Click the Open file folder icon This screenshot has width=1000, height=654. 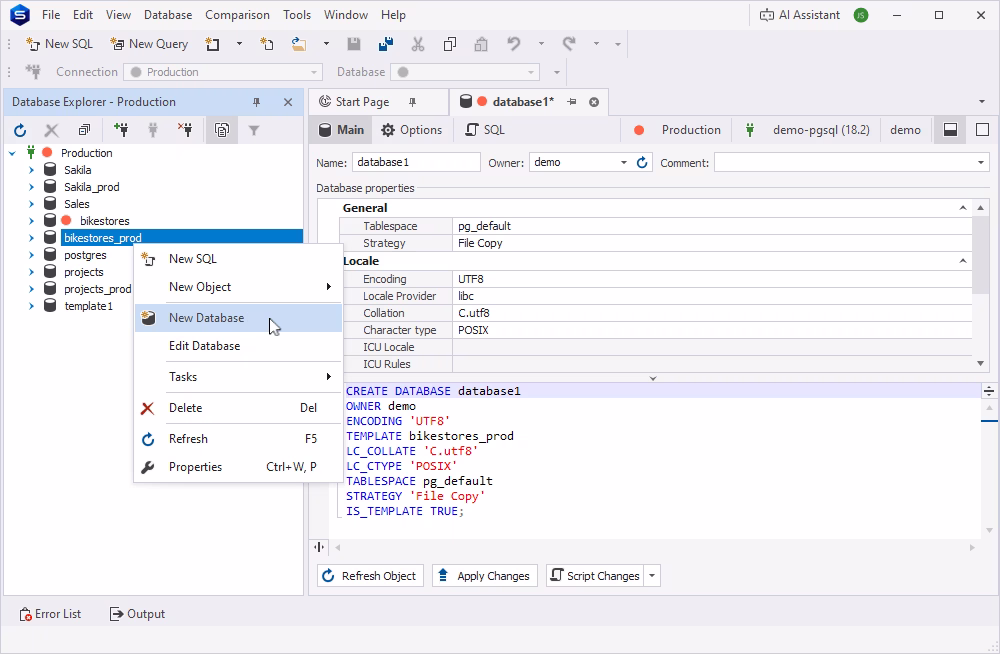click(298, 44)
